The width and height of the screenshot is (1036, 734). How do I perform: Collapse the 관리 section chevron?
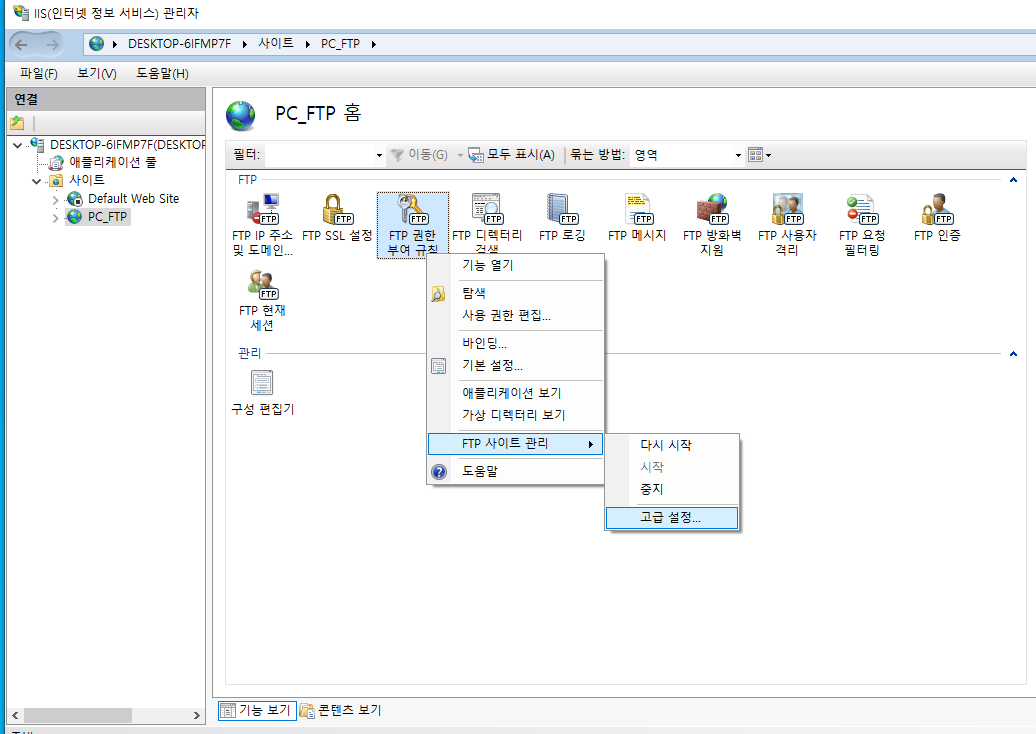pos(1013,354)
